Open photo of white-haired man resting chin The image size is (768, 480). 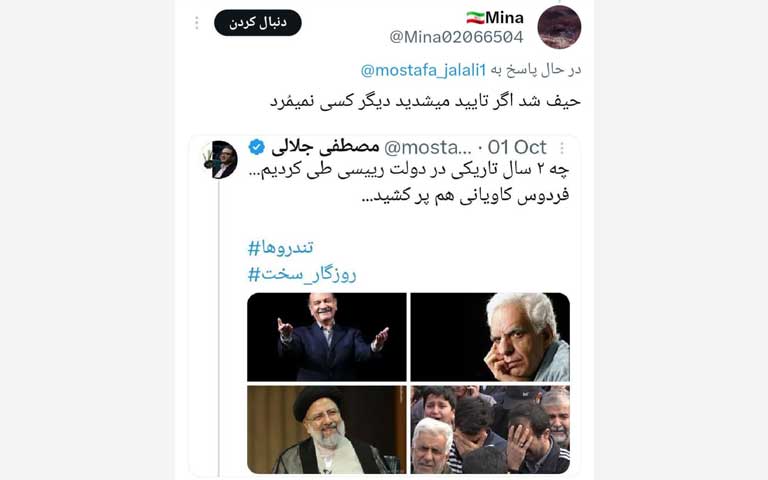click(490, 337)
